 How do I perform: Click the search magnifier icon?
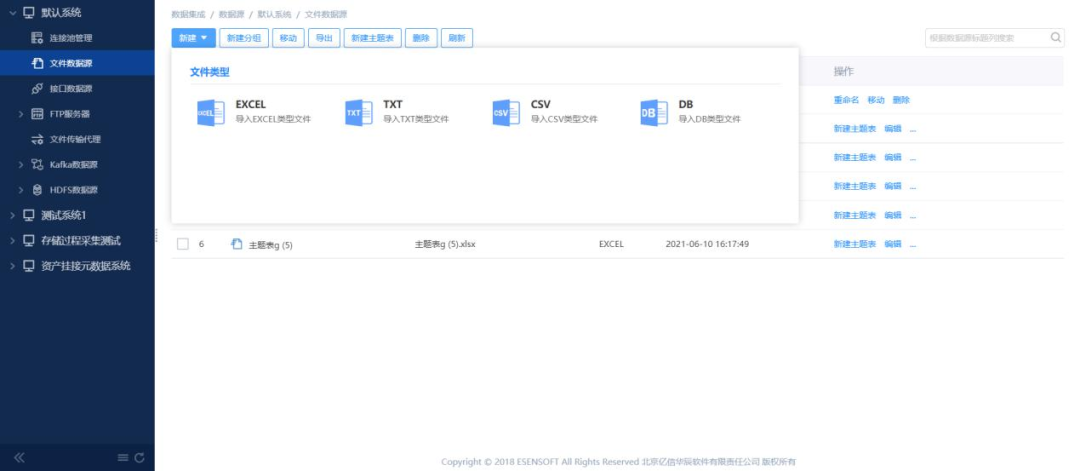coord(1056,38)
